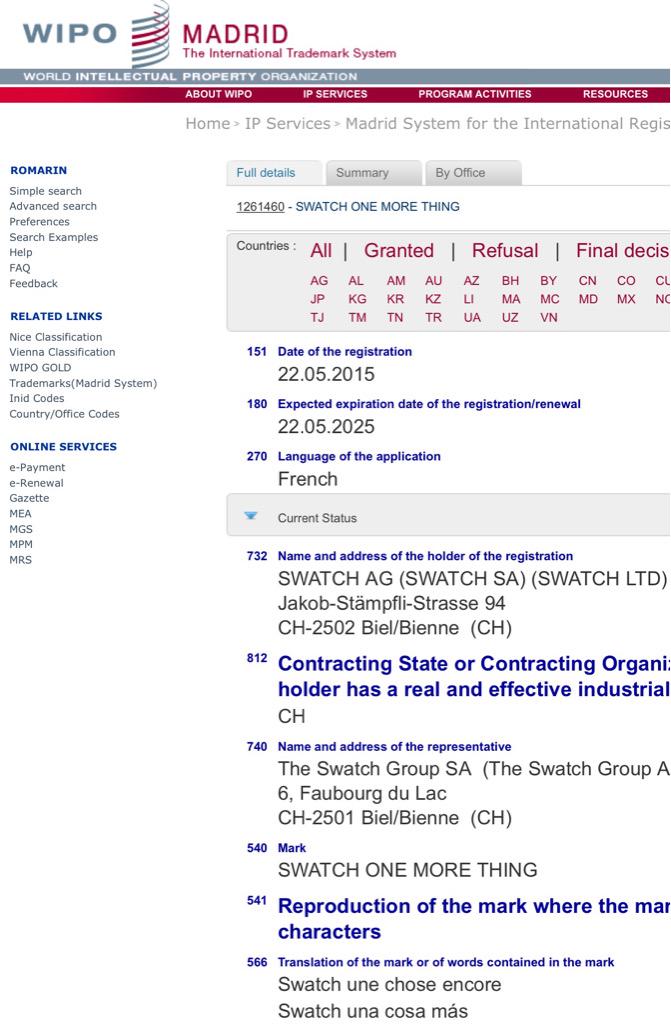Open Nice Classification link
This screenshot has height=1024, width=671.
click(56, 338)
